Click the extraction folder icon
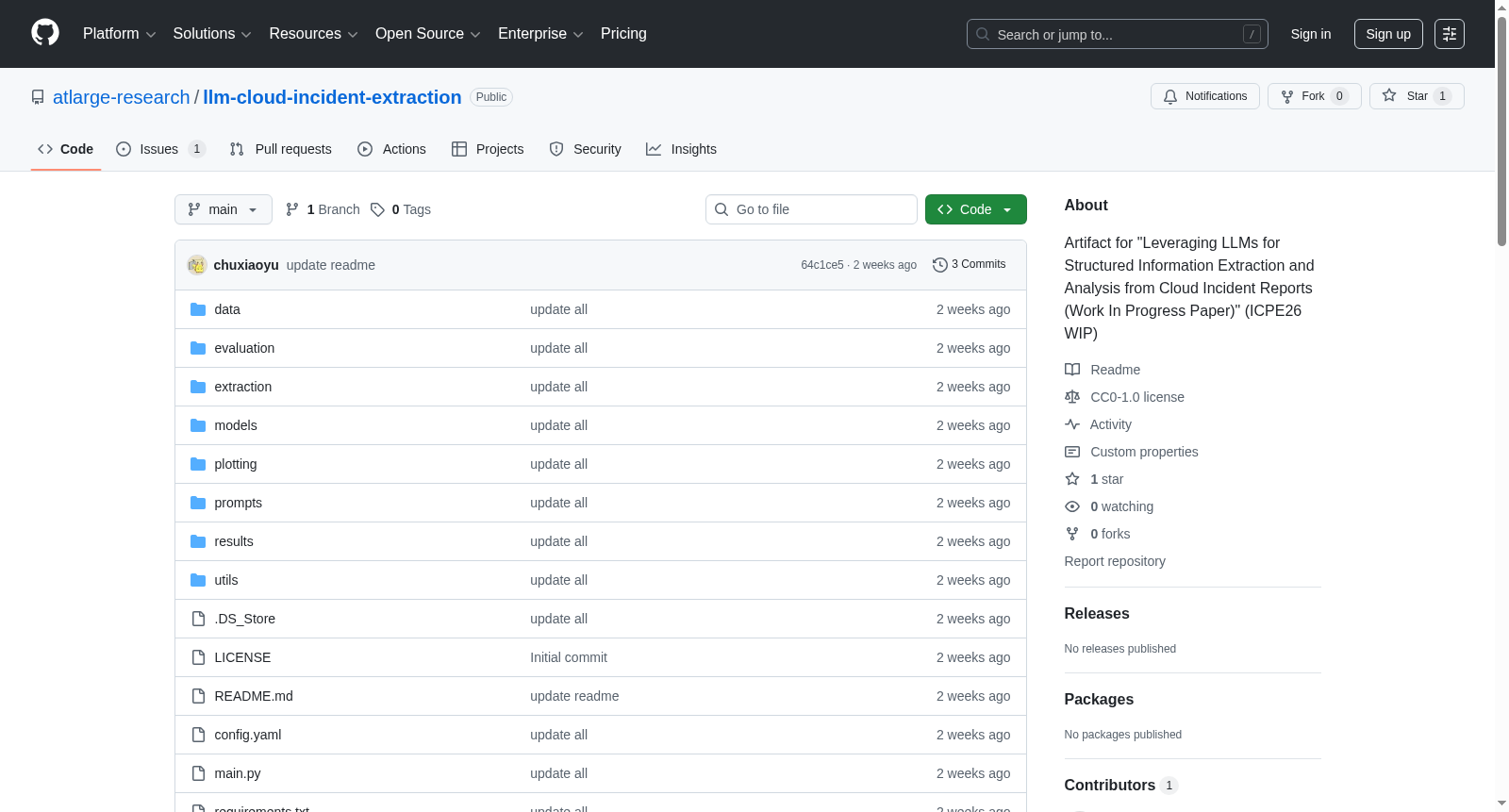 198,387
